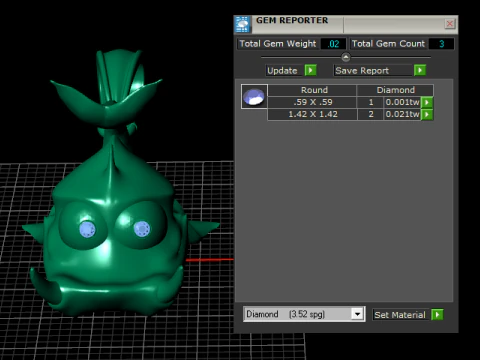Click the GEM REPORTER title bar
Image resolution: width=480 pixels, height=360 pixels.
pos(347,24)
